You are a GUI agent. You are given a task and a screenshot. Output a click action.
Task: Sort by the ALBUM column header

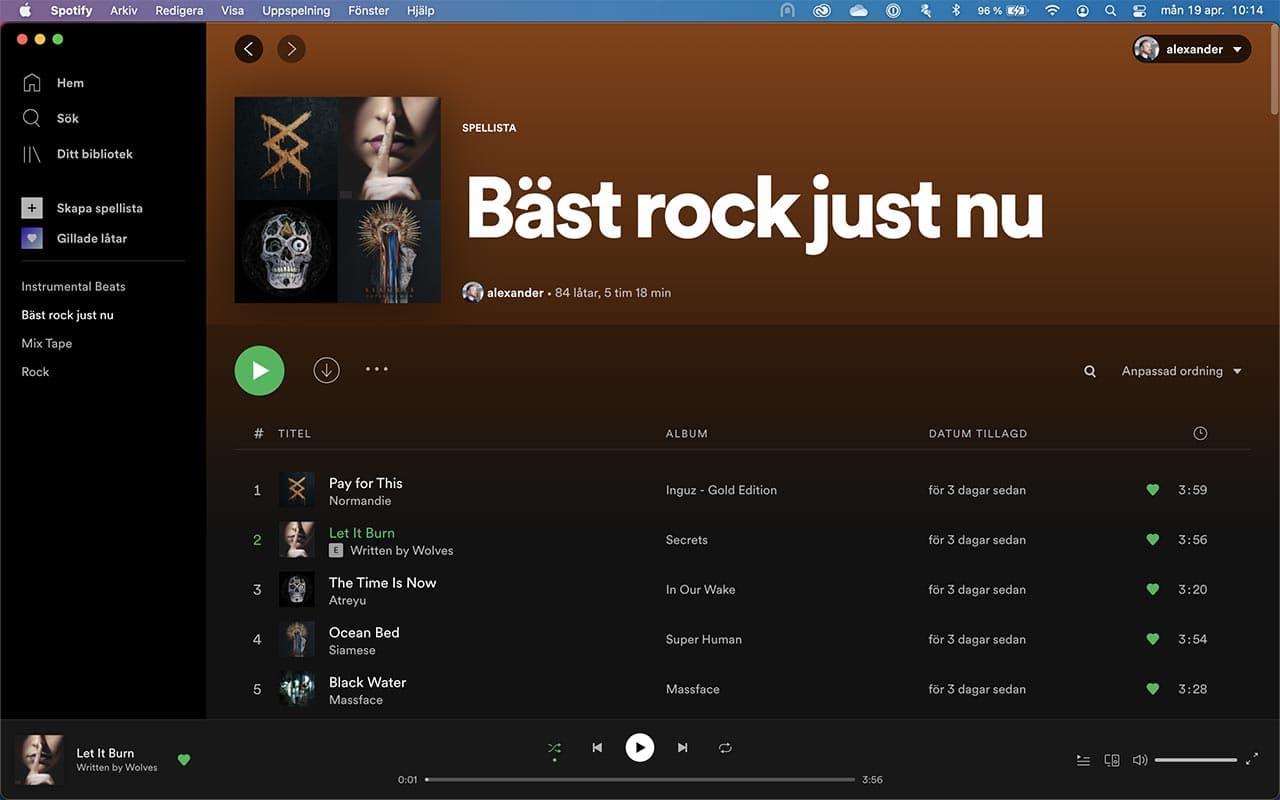[687, 433]
